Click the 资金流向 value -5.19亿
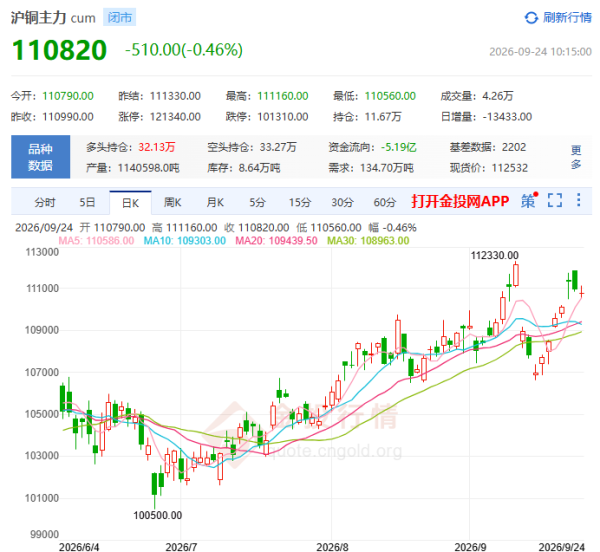 point(399,147)
